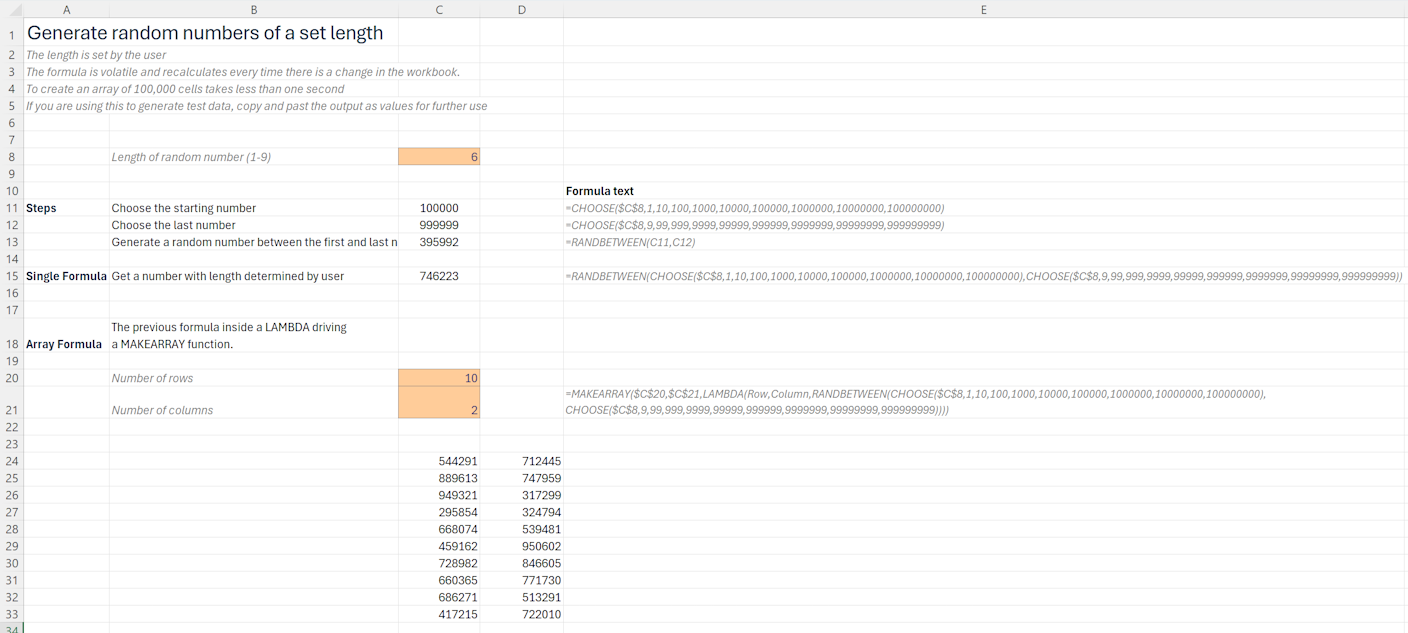Select the MAKEARRAY formula text cell
Image resolution: width=1408 pixels, height=633 pixels.
(x=915, y=402)
